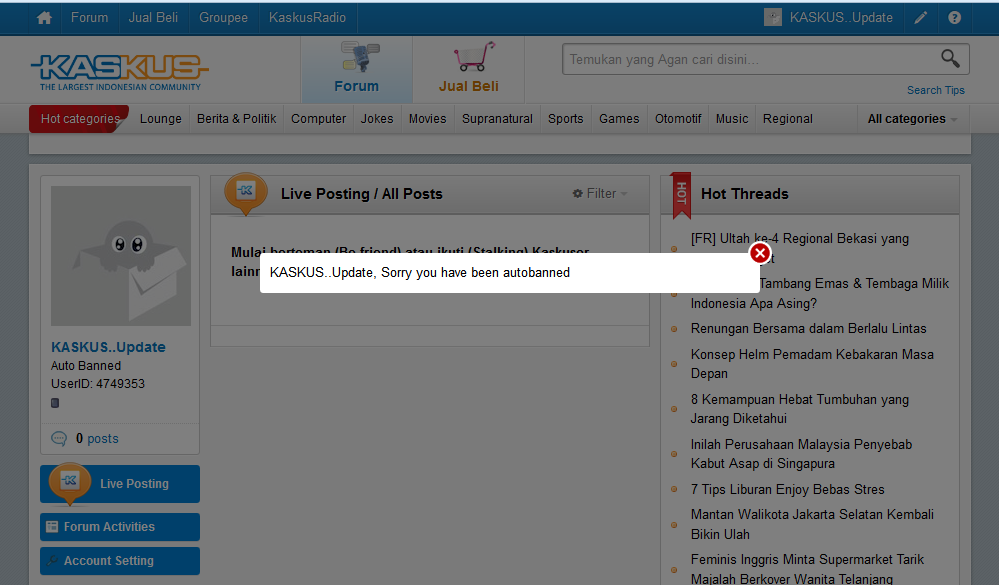Click the Live Posting / All Posts heading
The width and height of the screenshot is (999, 585).
(x=361, y=194)
